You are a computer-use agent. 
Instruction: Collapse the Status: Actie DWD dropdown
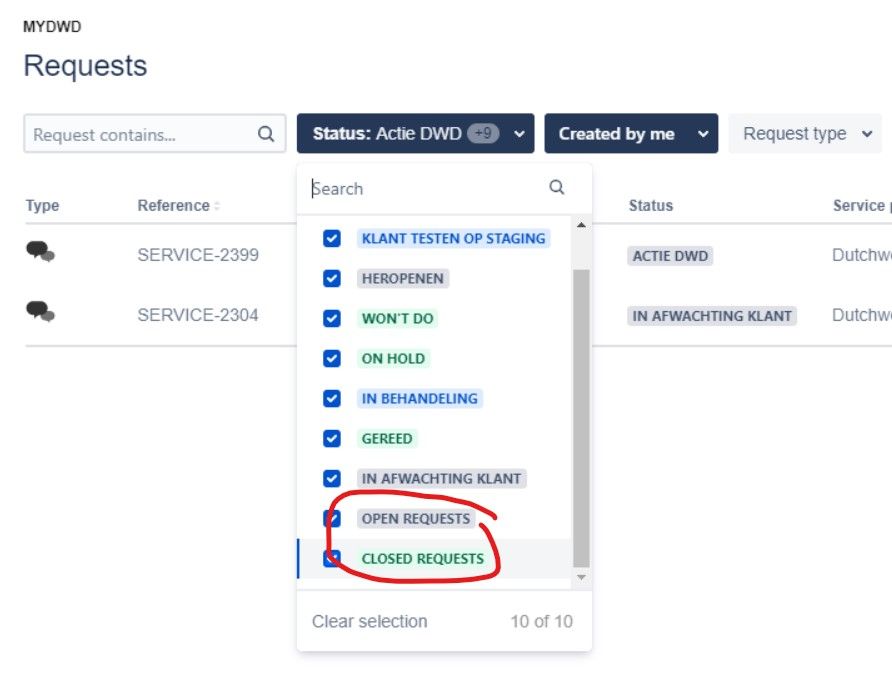coord(415,134)
